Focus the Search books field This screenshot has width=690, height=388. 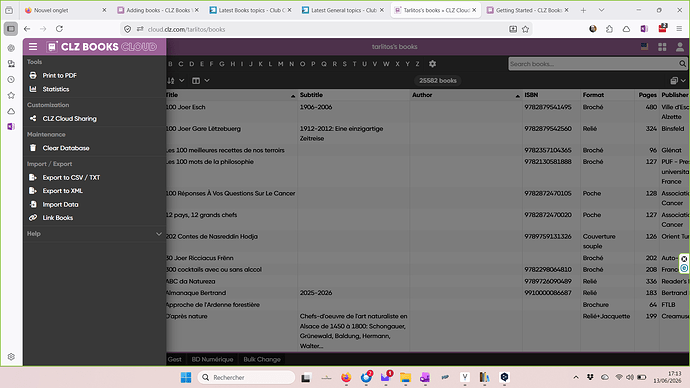593,64
